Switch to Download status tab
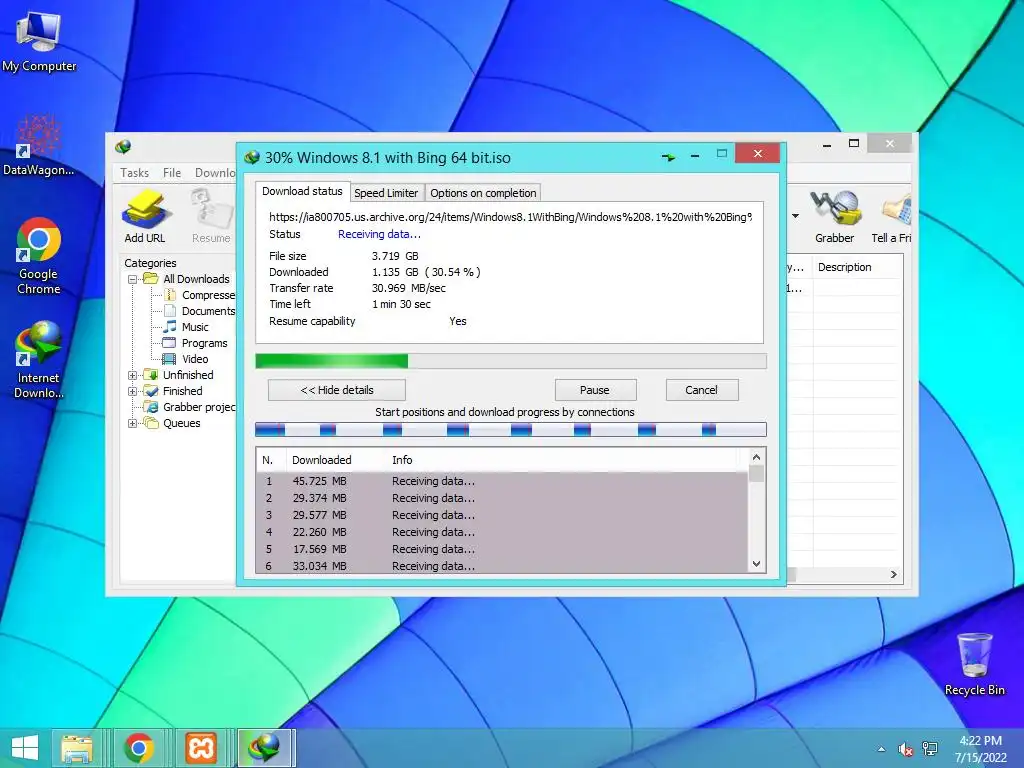The width and height of the screenshot is (1024, 768). [x=302, y=191]
